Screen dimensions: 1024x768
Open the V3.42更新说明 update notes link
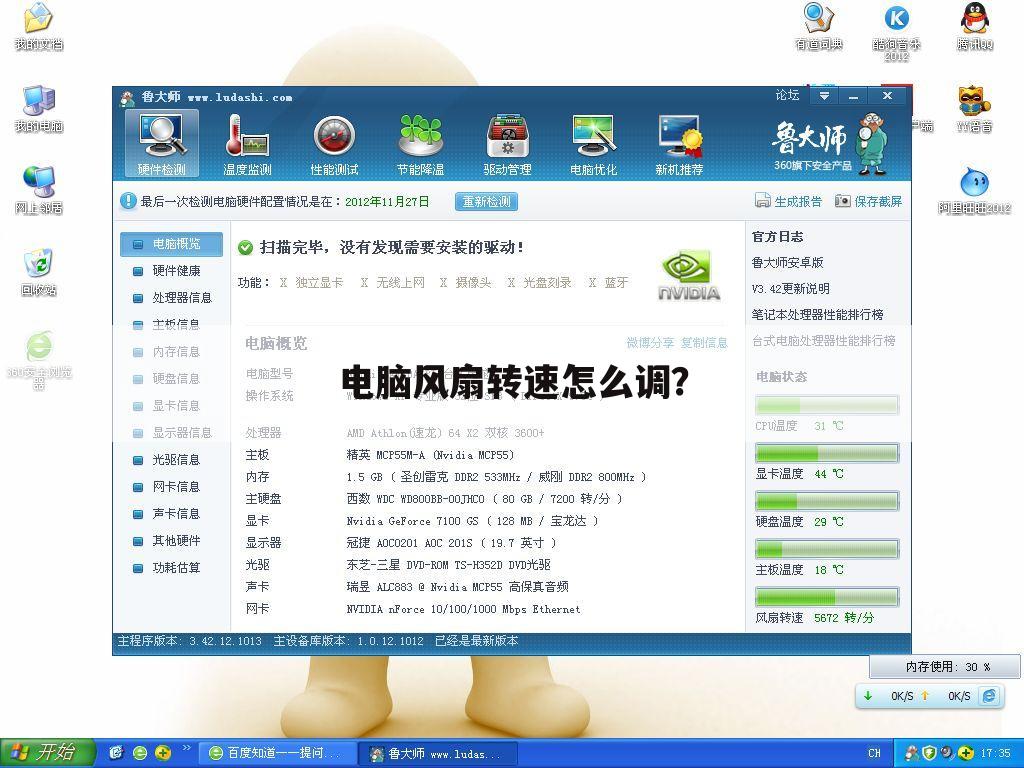(x=791, y=289)
